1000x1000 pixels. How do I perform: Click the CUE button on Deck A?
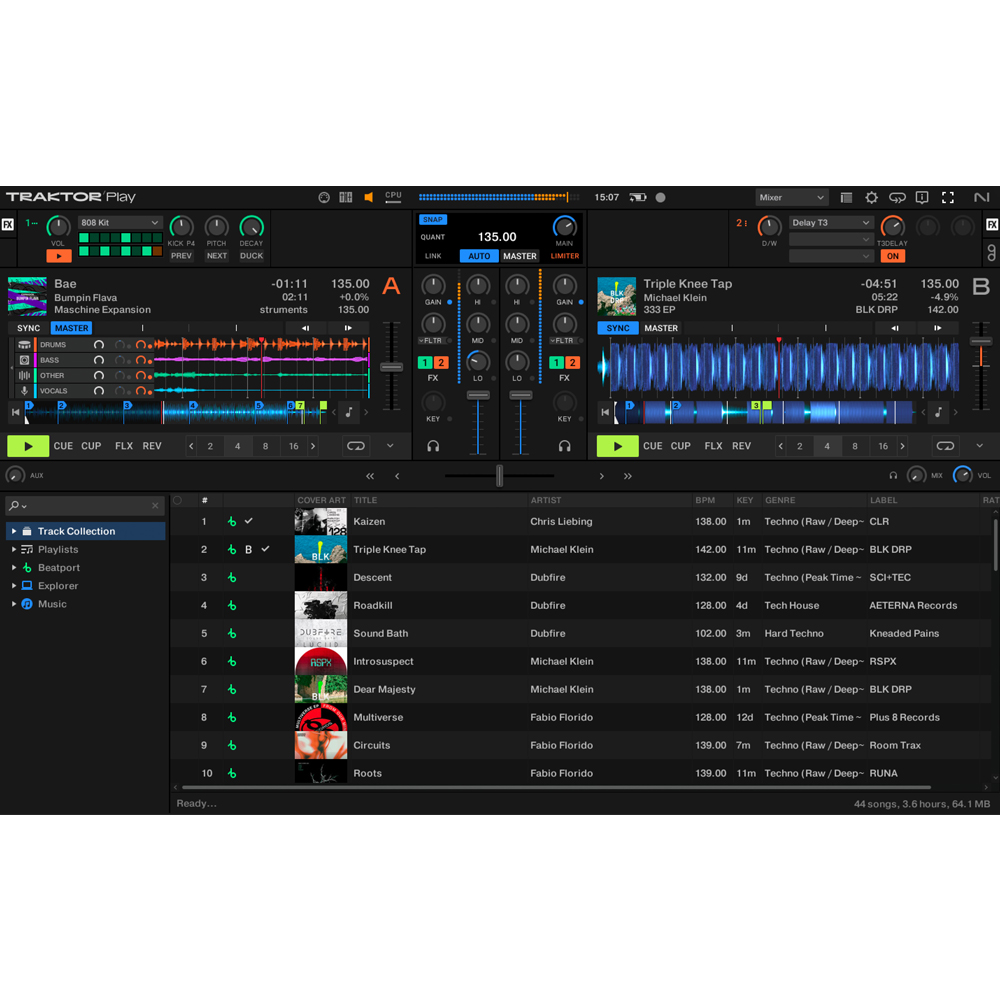(63, 446)
